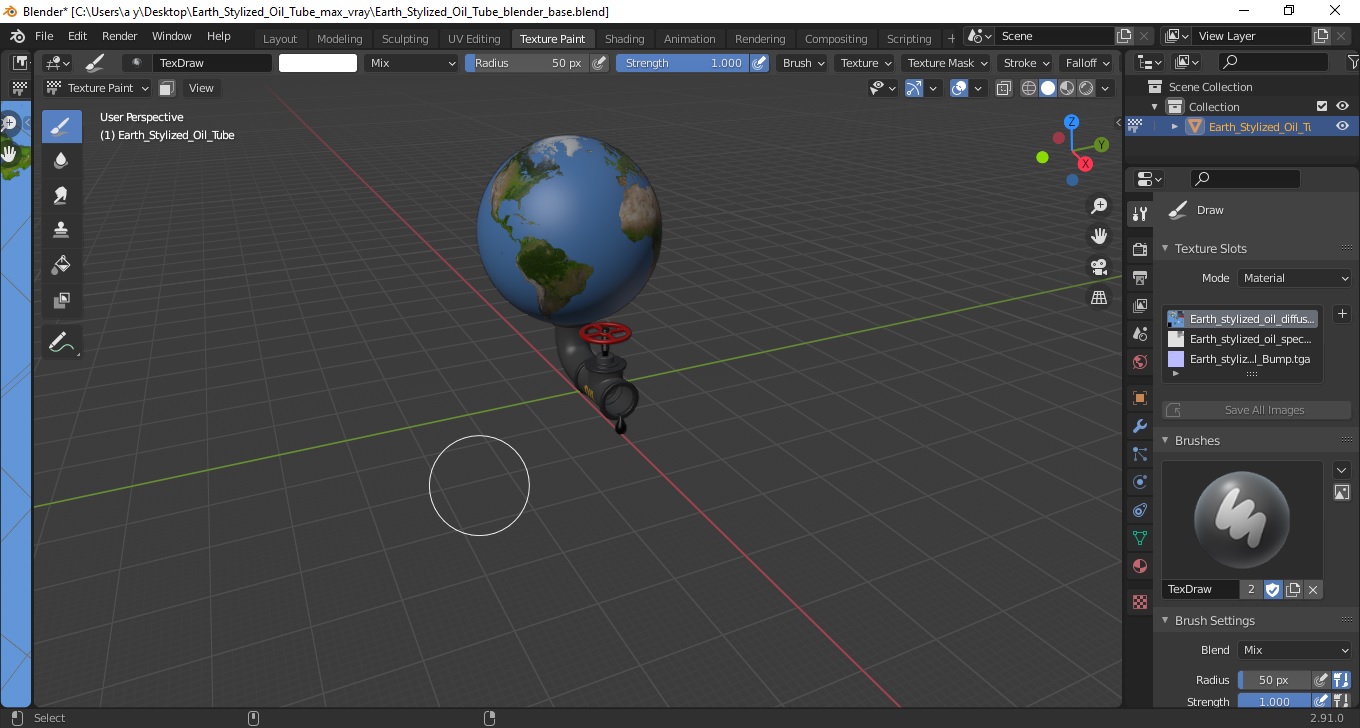Toggle show gizmo button
Screen dimensions: 1360x728
pos(914,88)
